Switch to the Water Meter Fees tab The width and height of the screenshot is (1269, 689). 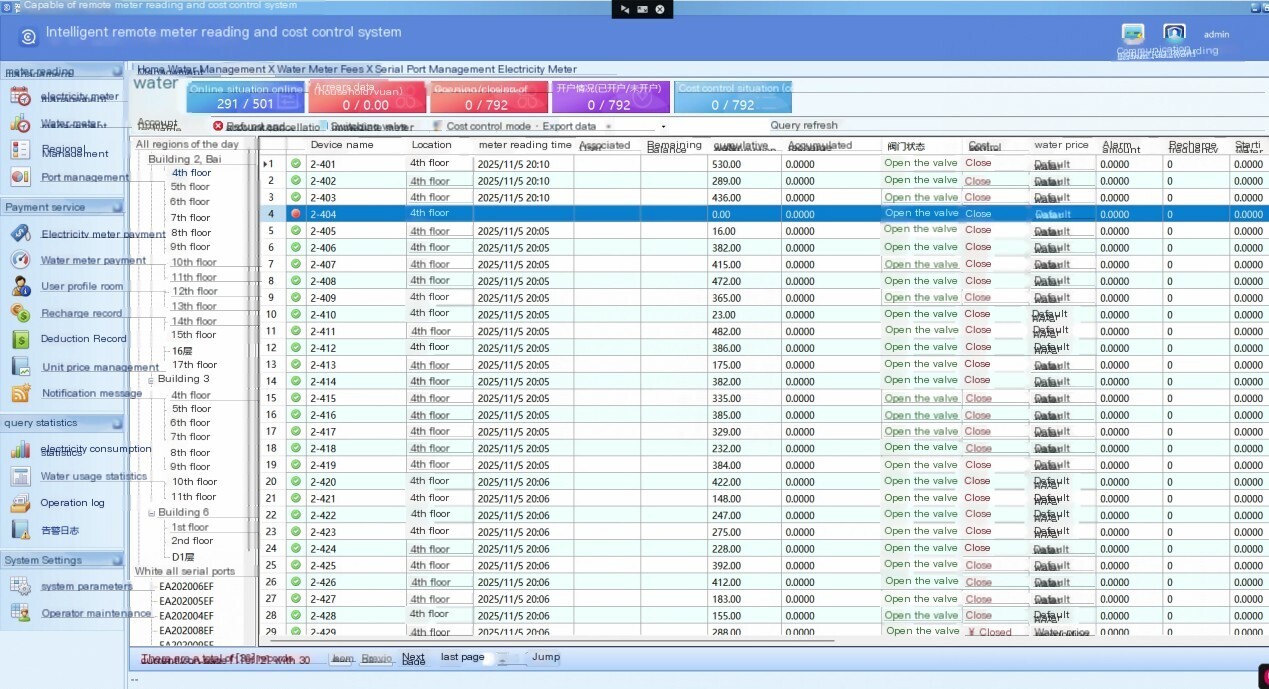(x=320, y=69)
